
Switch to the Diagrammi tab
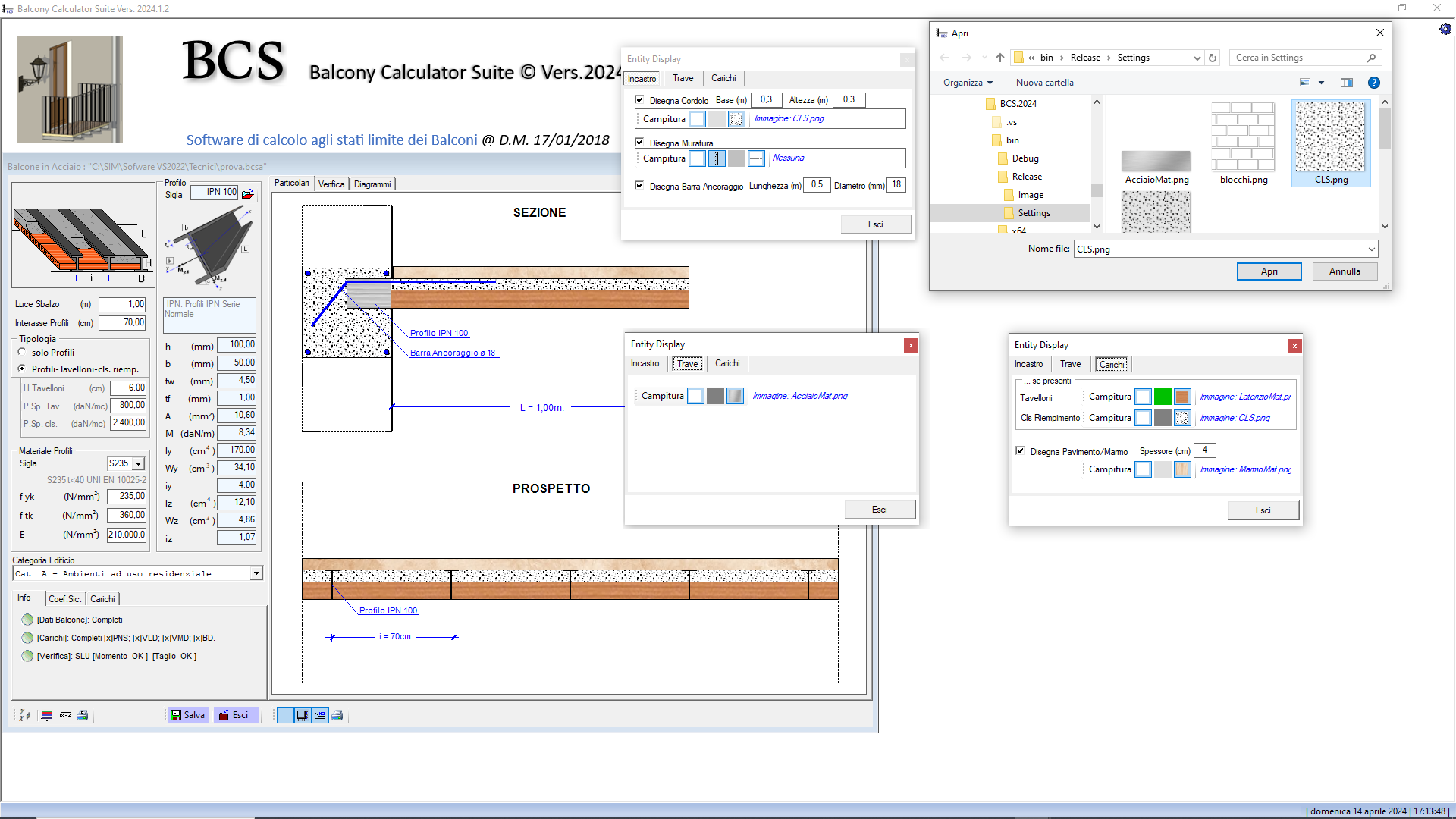click(x=372, y=184)
